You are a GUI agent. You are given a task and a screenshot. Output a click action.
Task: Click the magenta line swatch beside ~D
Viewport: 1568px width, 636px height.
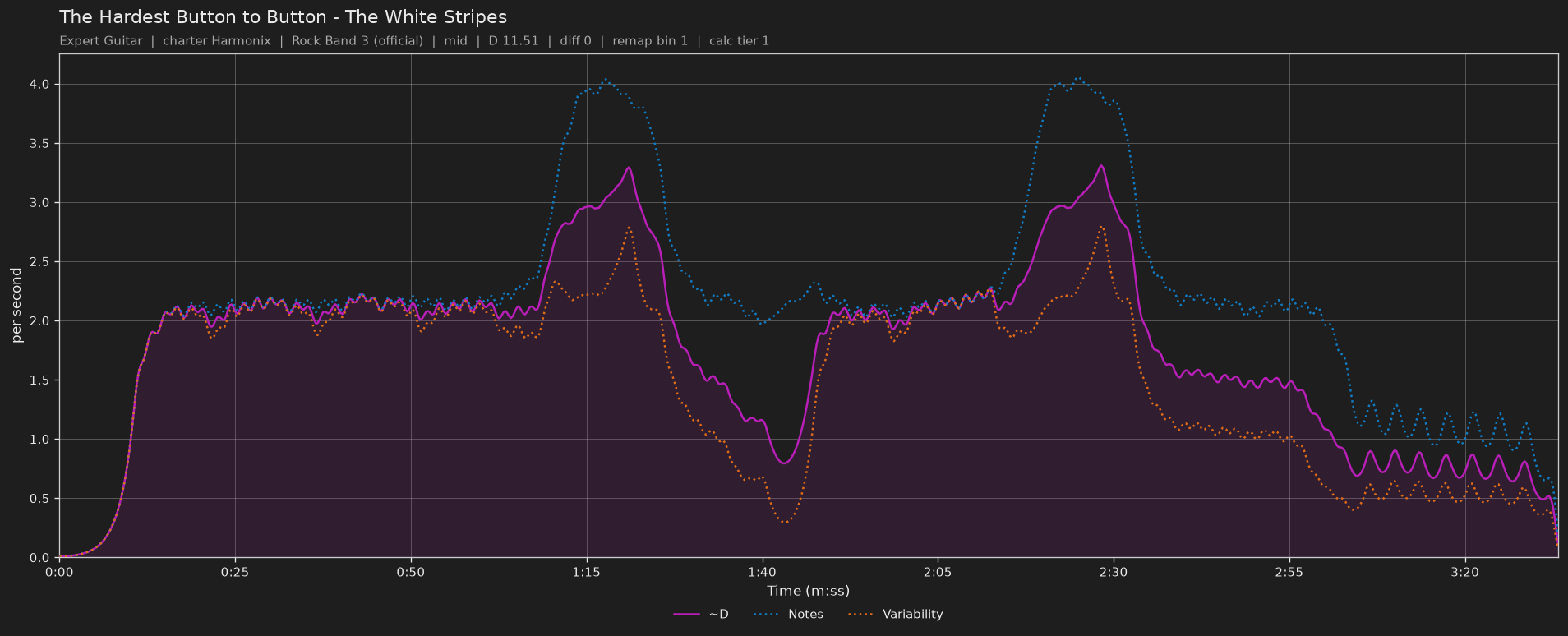pos(686,615)
